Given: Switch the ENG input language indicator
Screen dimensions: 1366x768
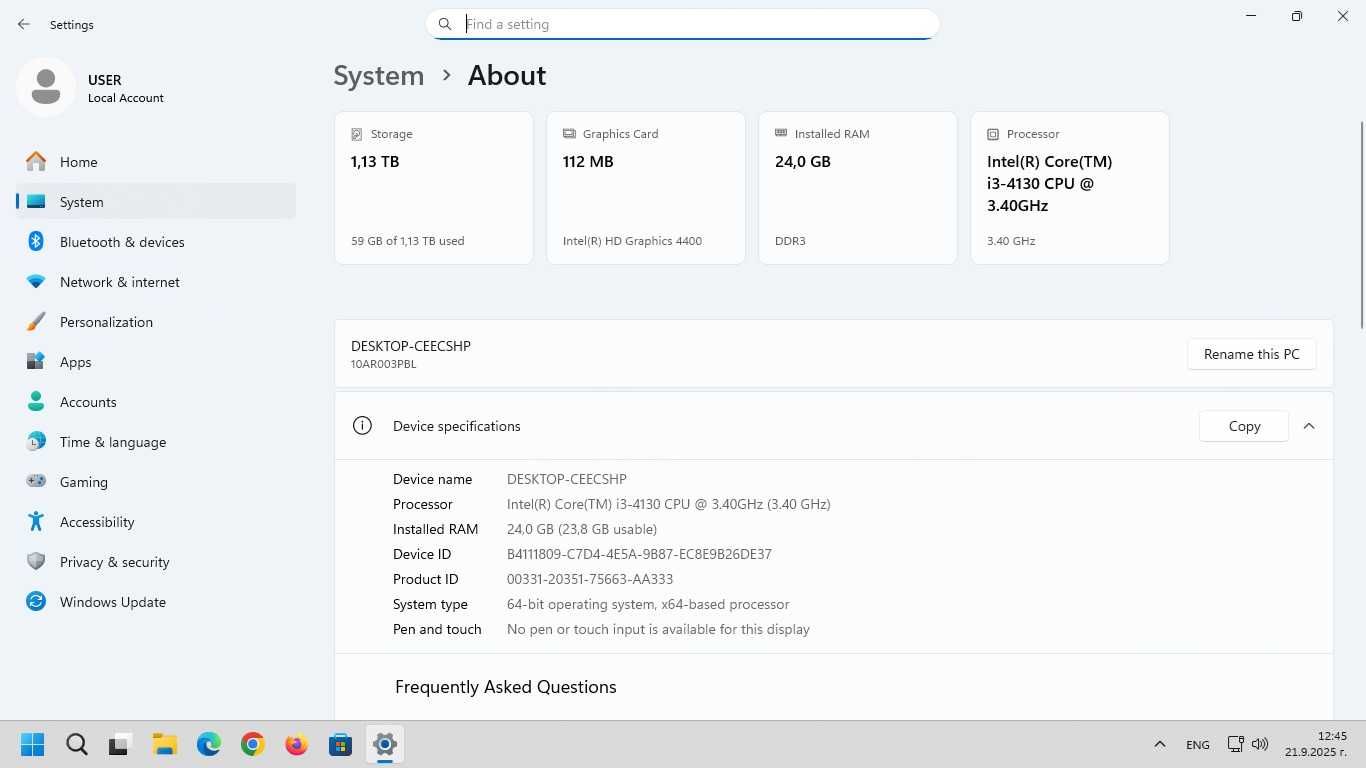Looking at the screenshot, I should coord(1198,744).
